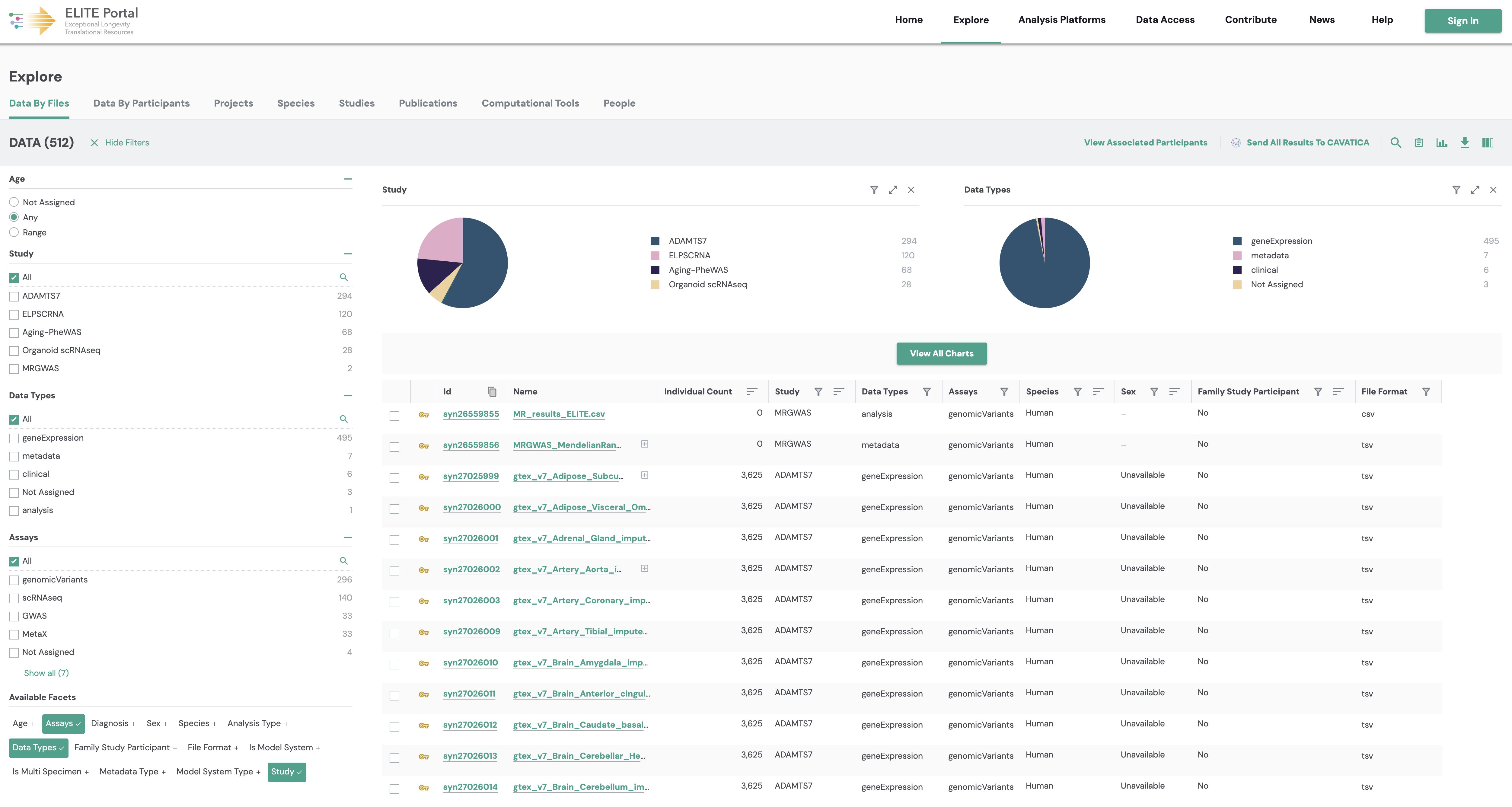Collapse the Study filter section
The image size is (1512, 807).
(348, 254)
